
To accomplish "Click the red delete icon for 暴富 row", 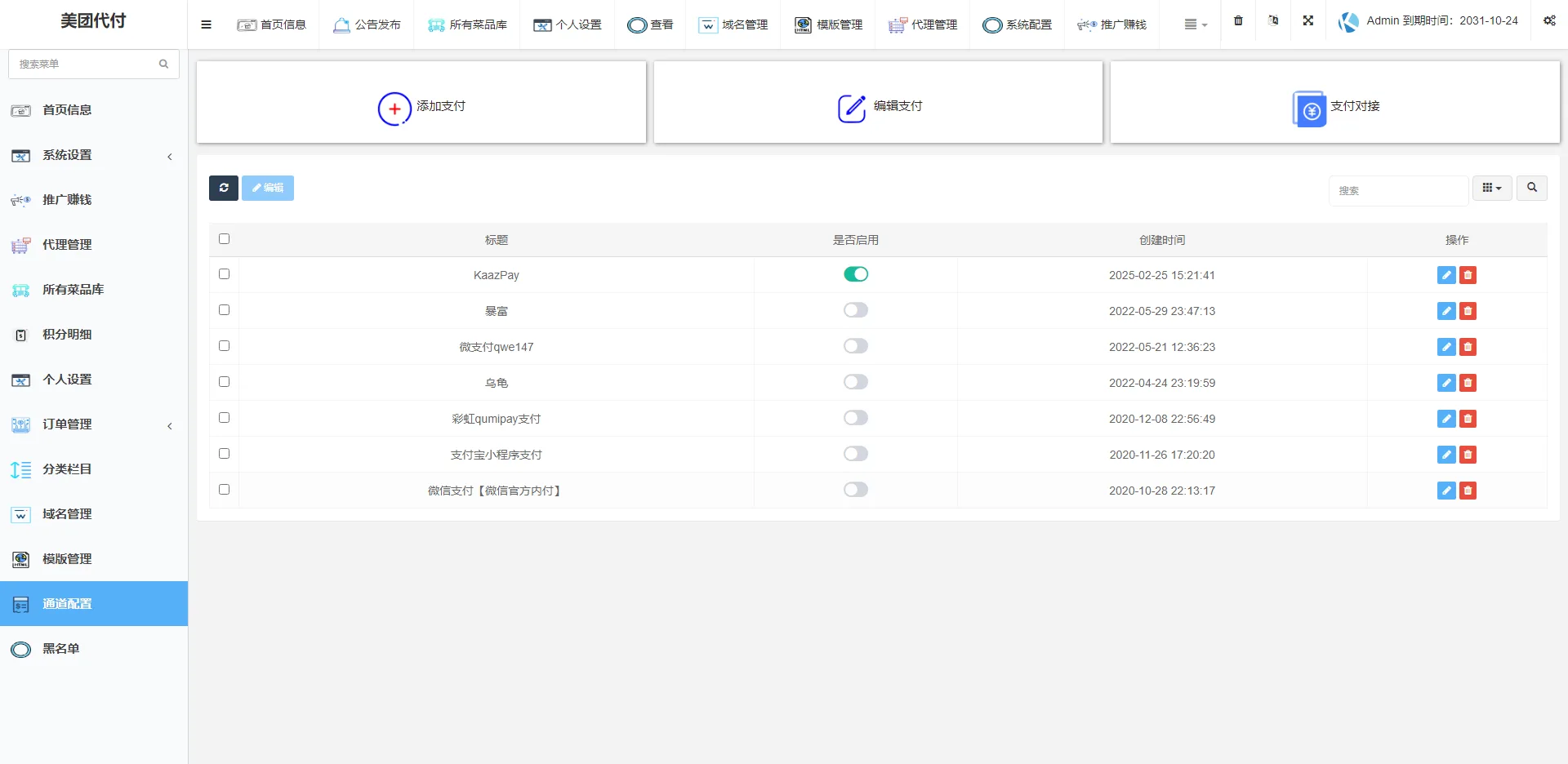I will pyautogui.click(x=1468, y=311).
